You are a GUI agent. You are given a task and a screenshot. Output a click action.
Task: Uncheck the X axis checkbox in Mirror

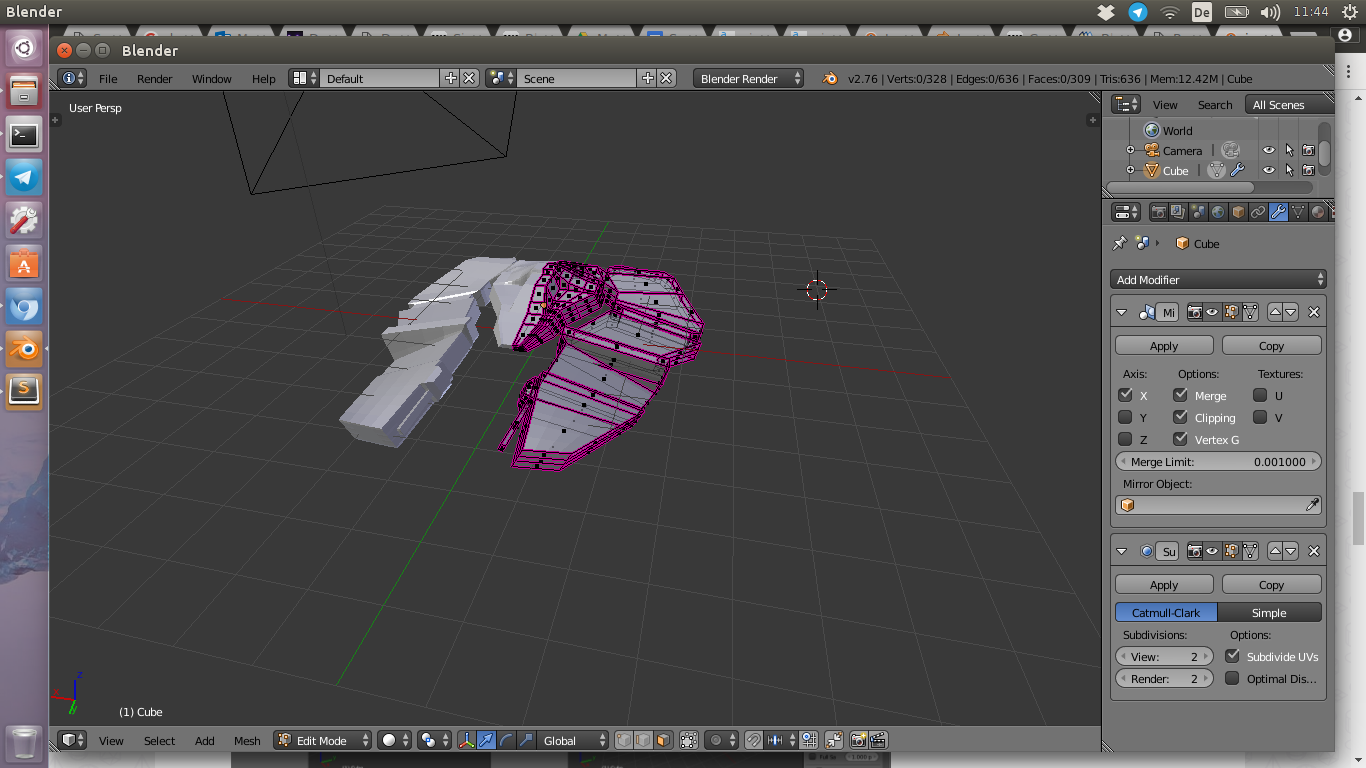[1125, 395]
